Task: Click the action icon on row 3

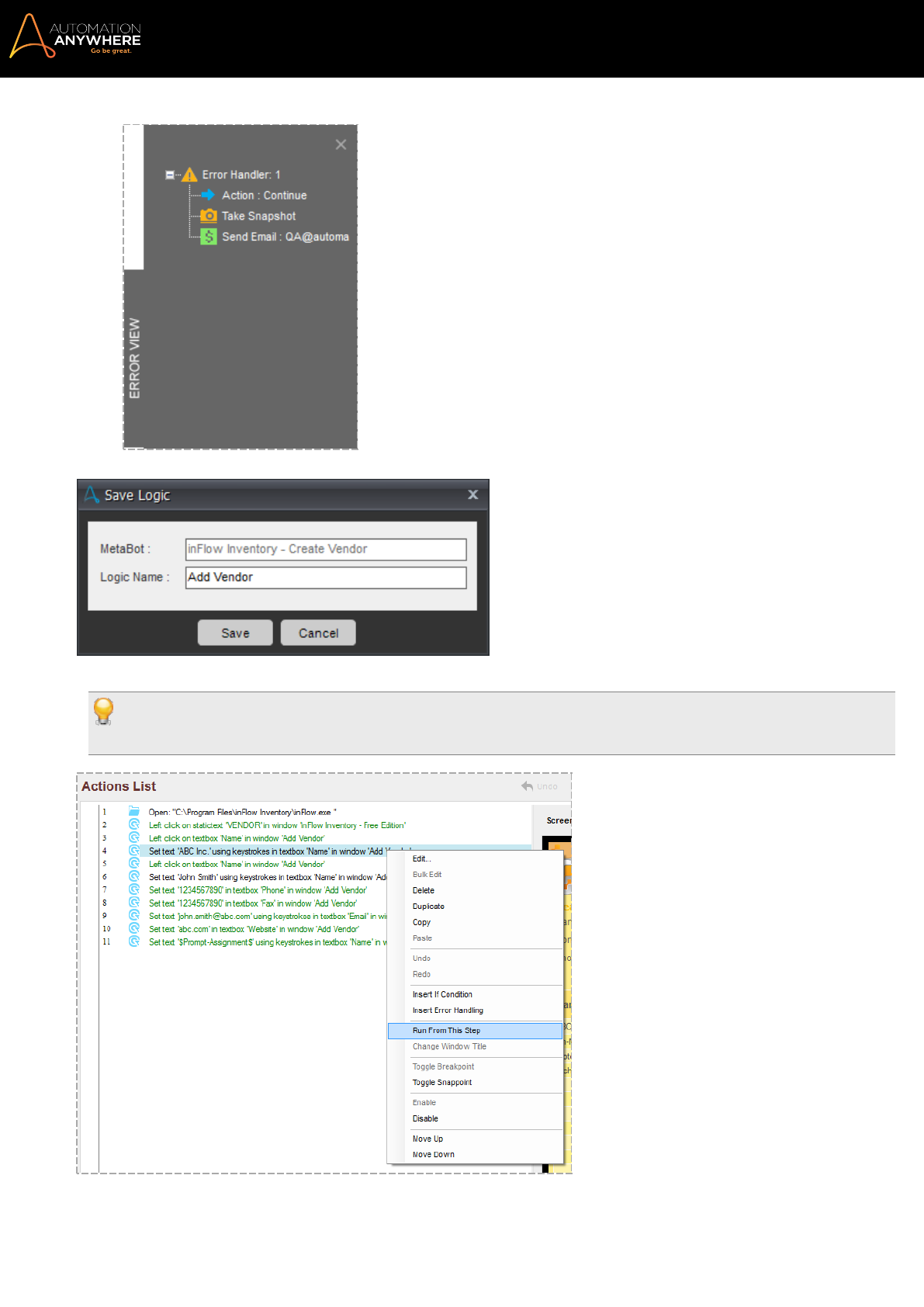Action: (134, 837)
